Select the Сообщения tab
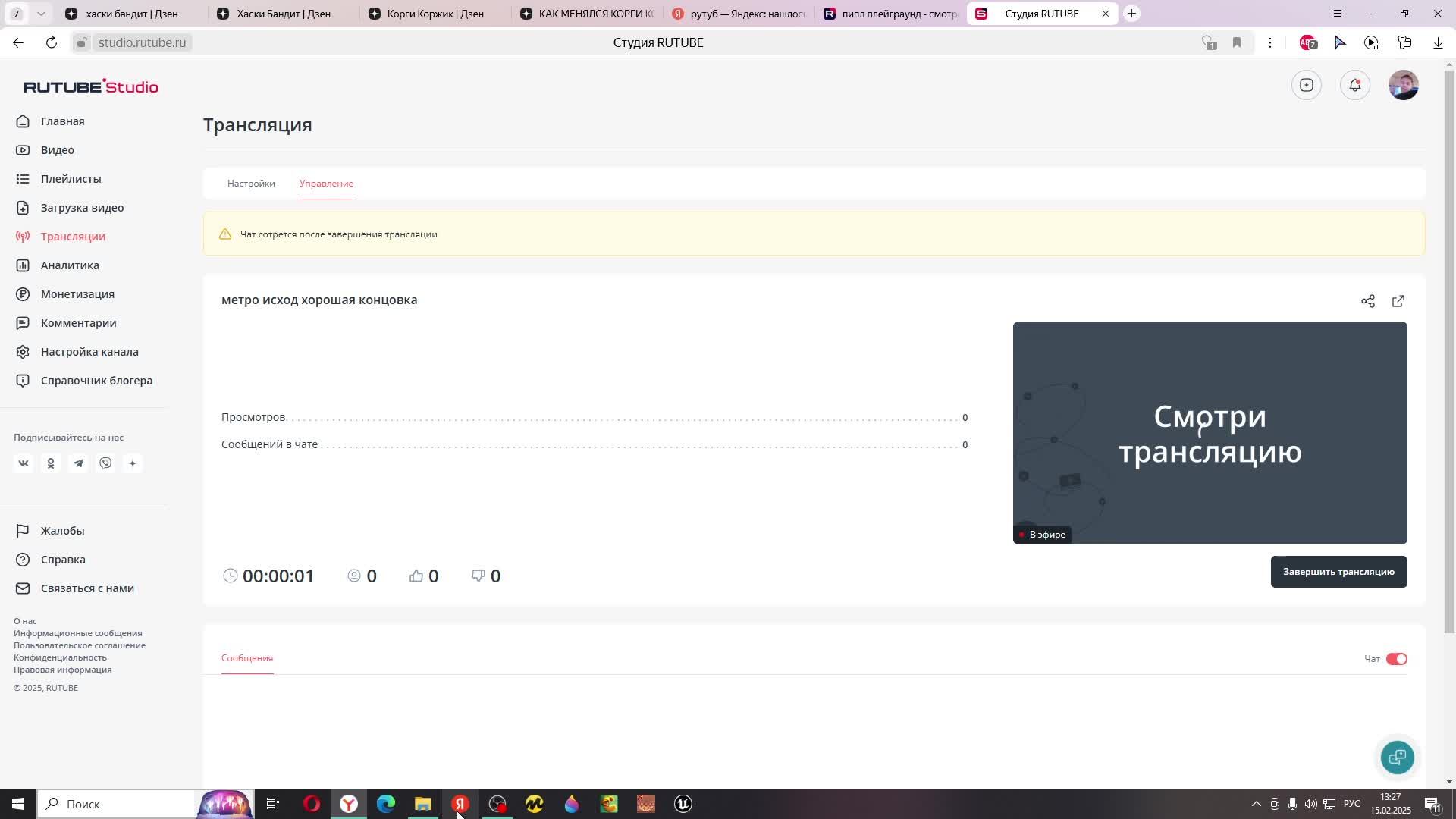The height and width of the screenshot is (819, 1456). (247, 658)
